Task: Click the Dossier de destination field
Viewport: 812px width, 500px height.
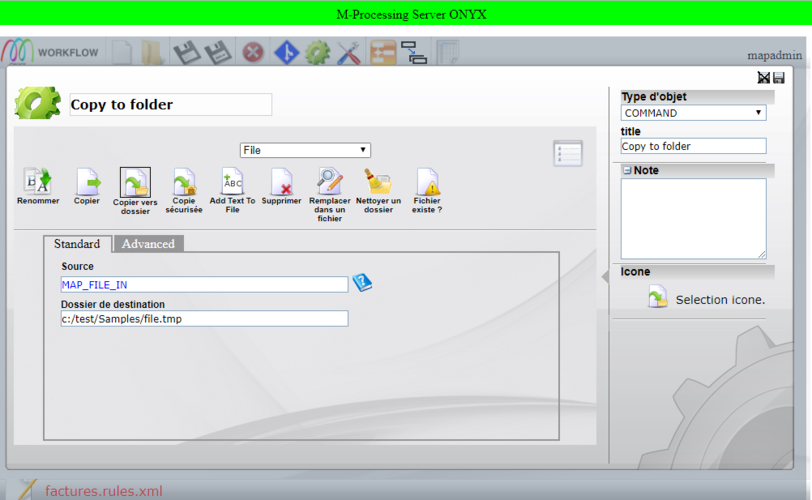Action: pyautogui.click(x=204, y=319)
